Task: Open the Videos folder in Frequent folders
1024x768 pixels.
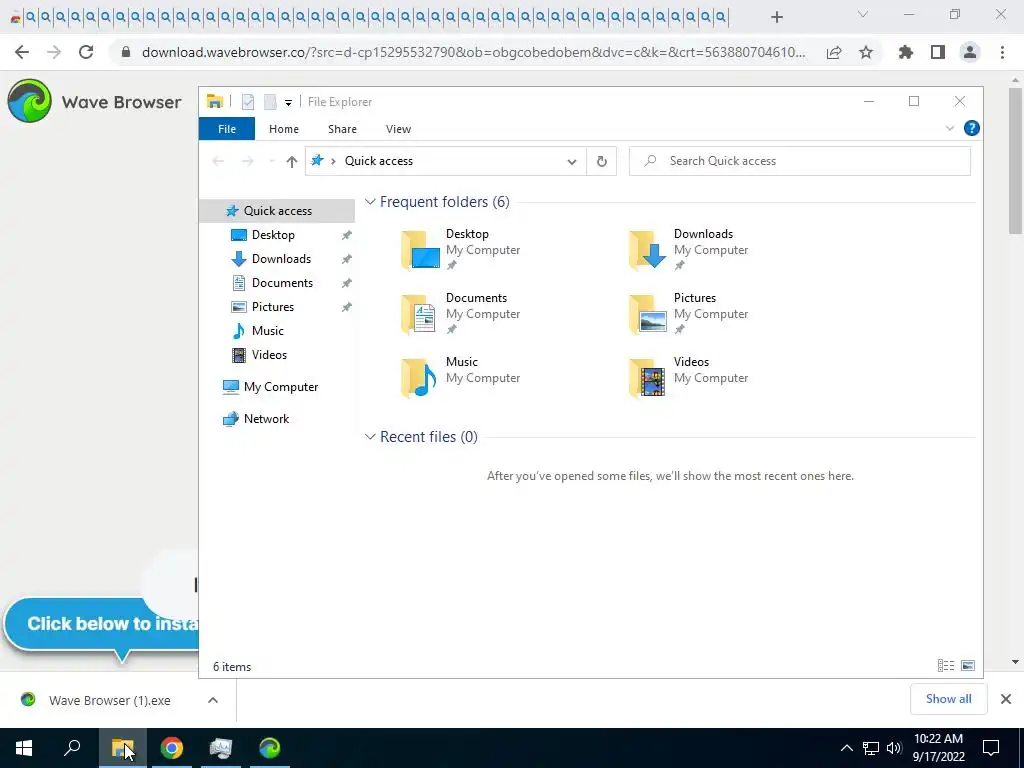Action: click(x=688, y=377)
